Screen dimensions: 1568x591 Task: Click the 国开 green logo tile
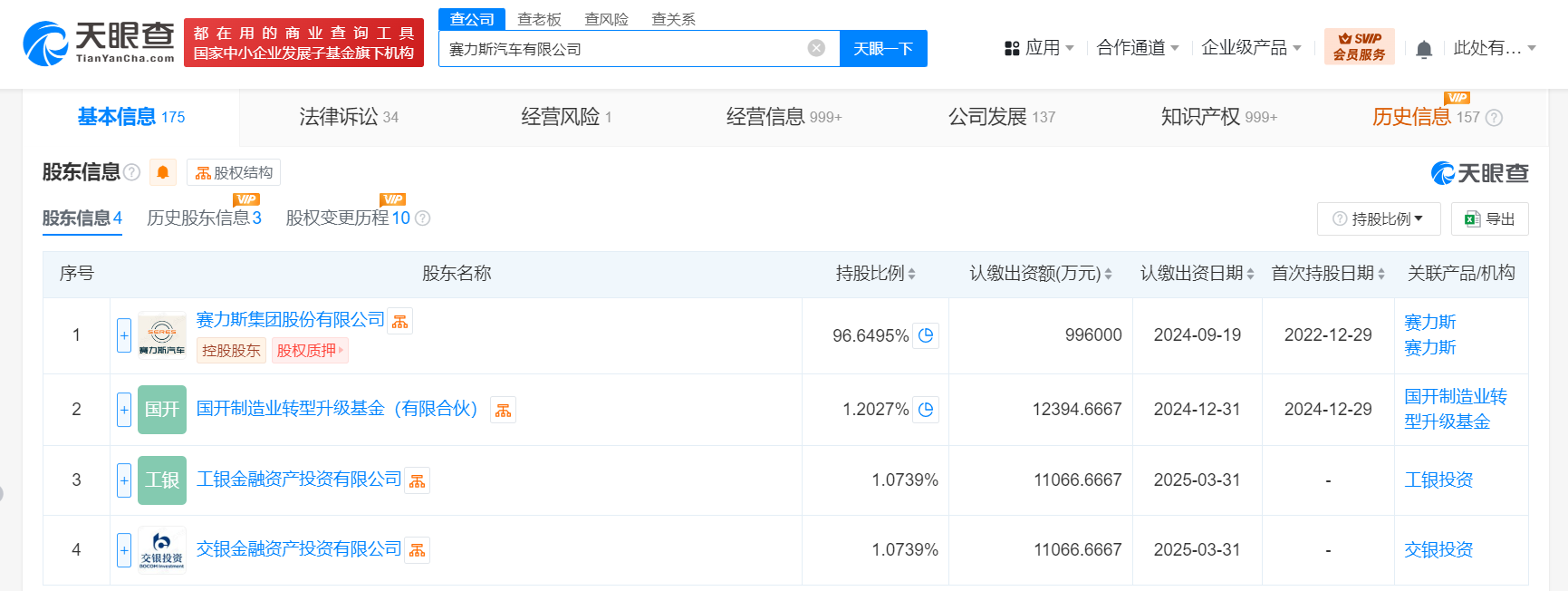tap(162, 410)
